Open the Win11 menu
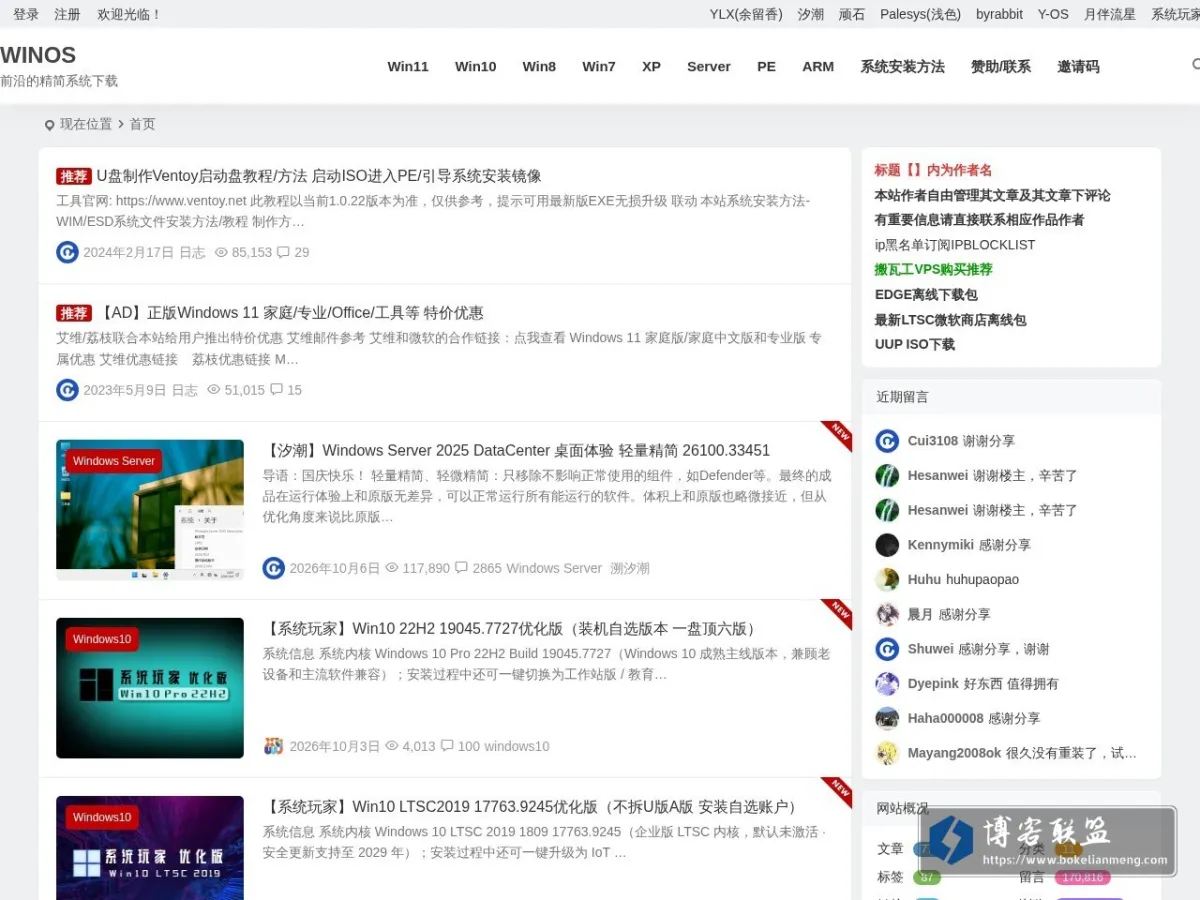Image resolution: width=1200 pixels, height=900 pixels. coord(408,66)
